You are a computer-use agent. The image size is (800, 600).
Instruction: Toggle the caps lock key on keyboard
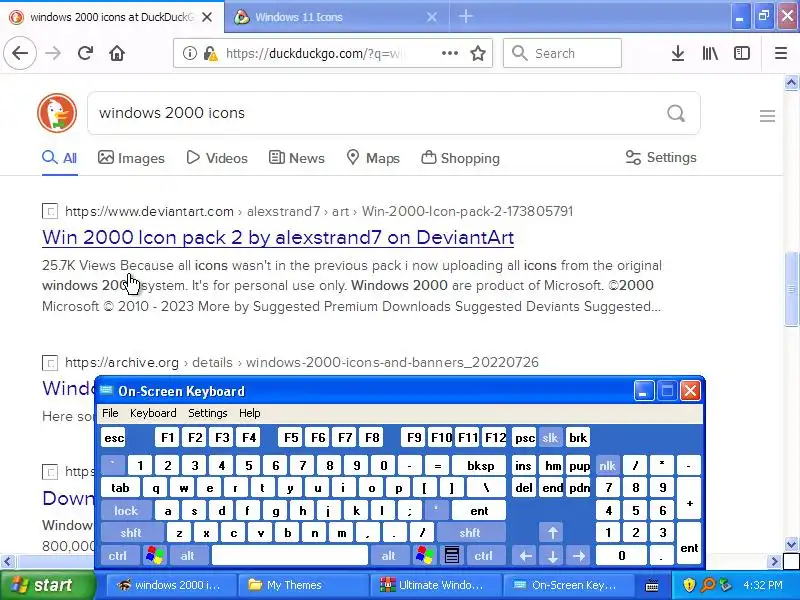[126, 510]
